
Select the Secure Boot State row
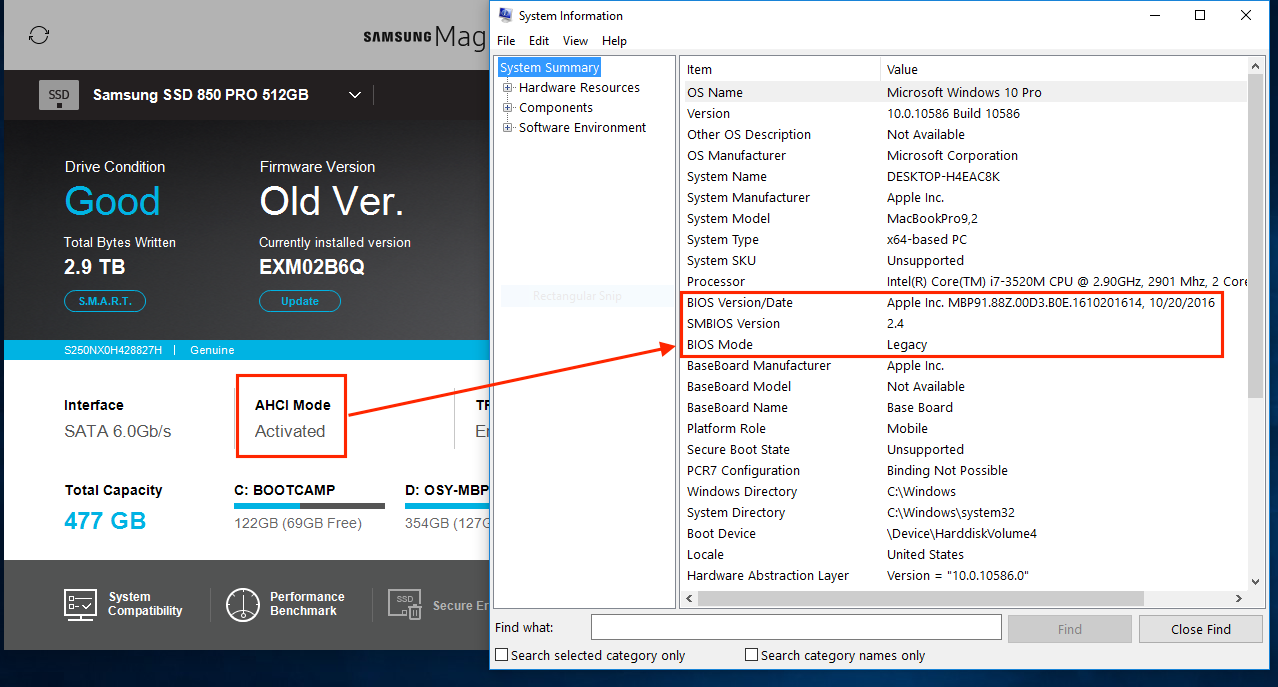[964, 449]
